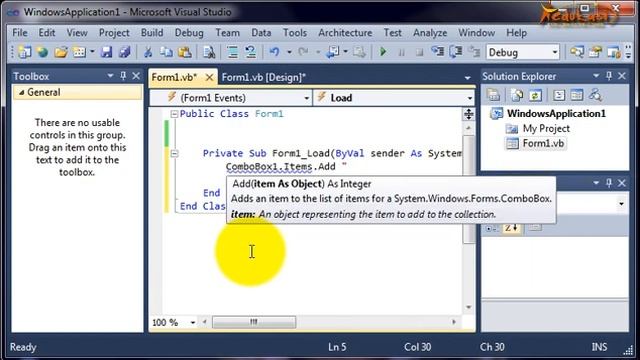Open the Undo history dropdown arrow
Viewport: 640px width, 360px height.
pyautogui.click(x=289, y=52)
